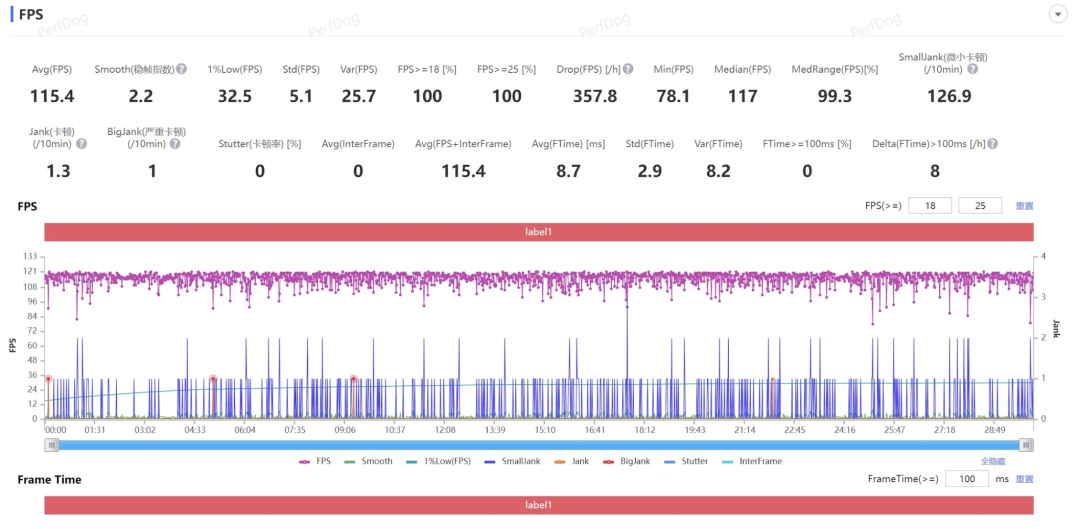
Task: Click the left handle of time range slider
Action: tap(52, 446)
